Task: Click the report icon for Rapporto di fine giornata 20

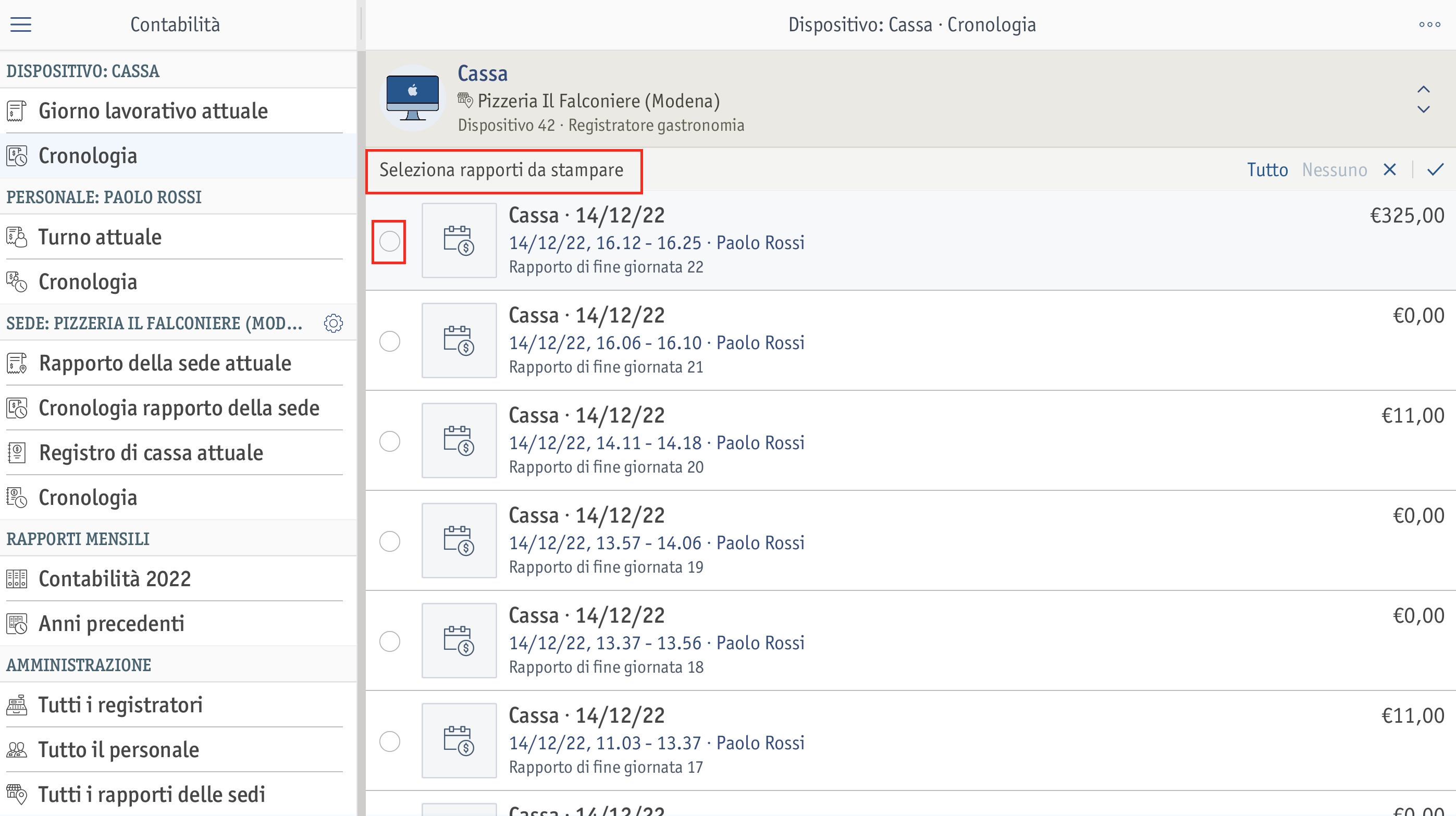Action: coord(459,440)
